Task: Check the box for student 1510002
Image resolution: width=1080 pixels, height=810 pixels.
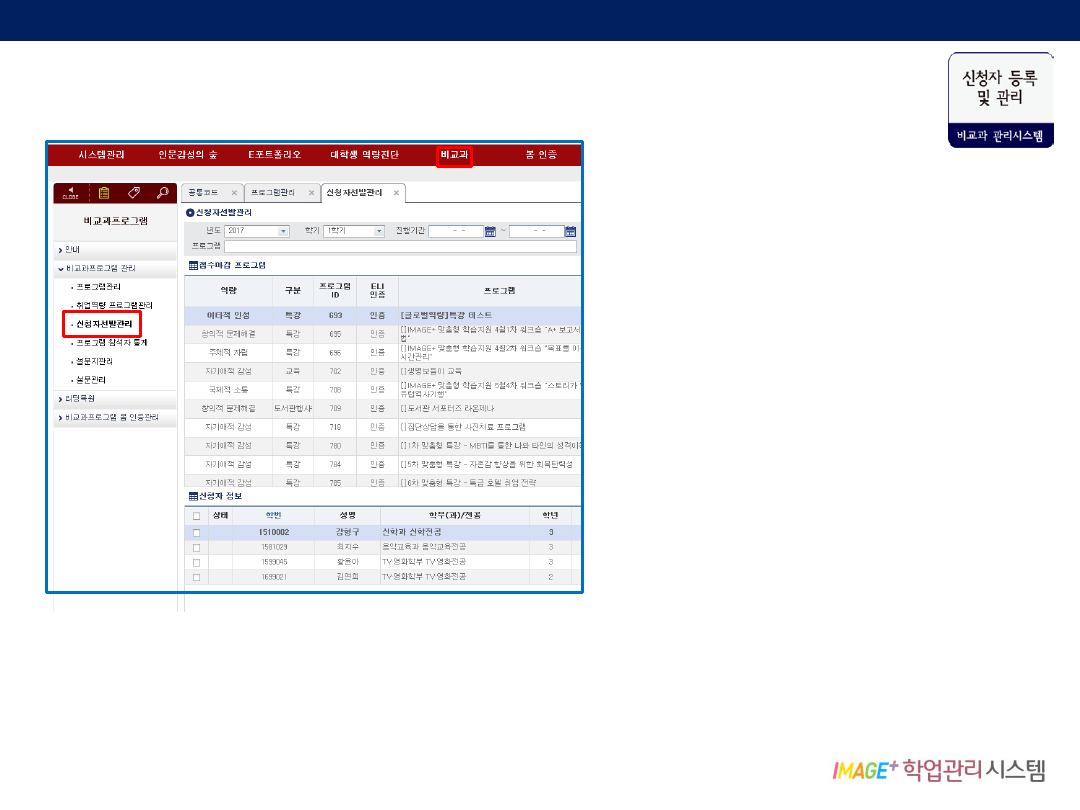Action: click(x=196, y=533)
